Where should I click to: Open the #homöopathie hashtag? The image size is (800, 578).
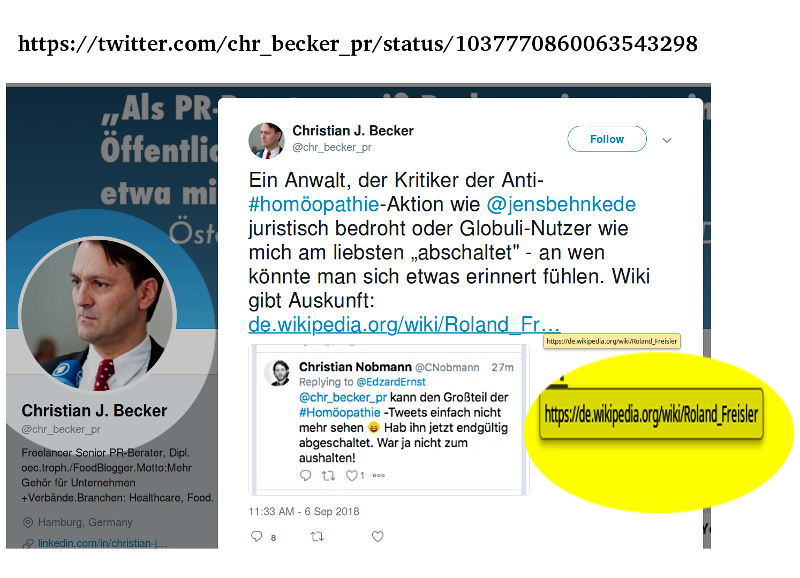(x=314, y=205)
